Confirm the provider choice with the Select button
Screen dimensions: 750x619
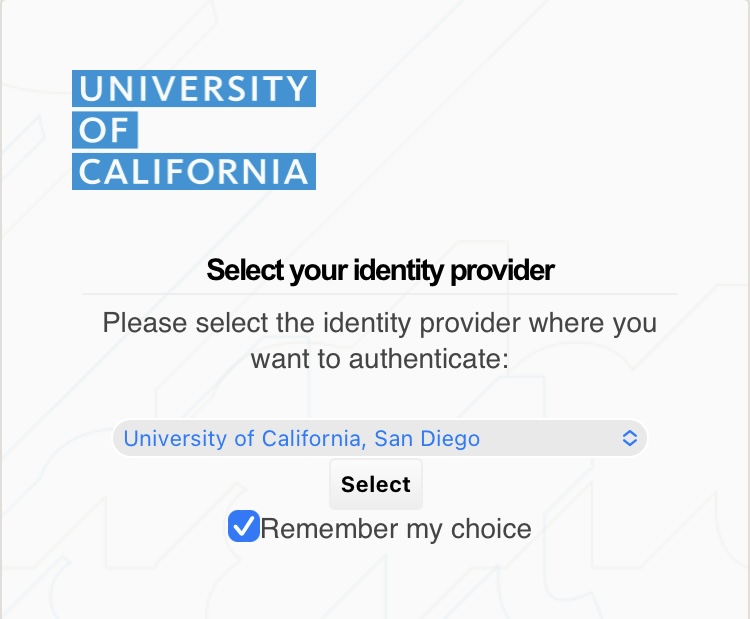click(x=375, y=484)
